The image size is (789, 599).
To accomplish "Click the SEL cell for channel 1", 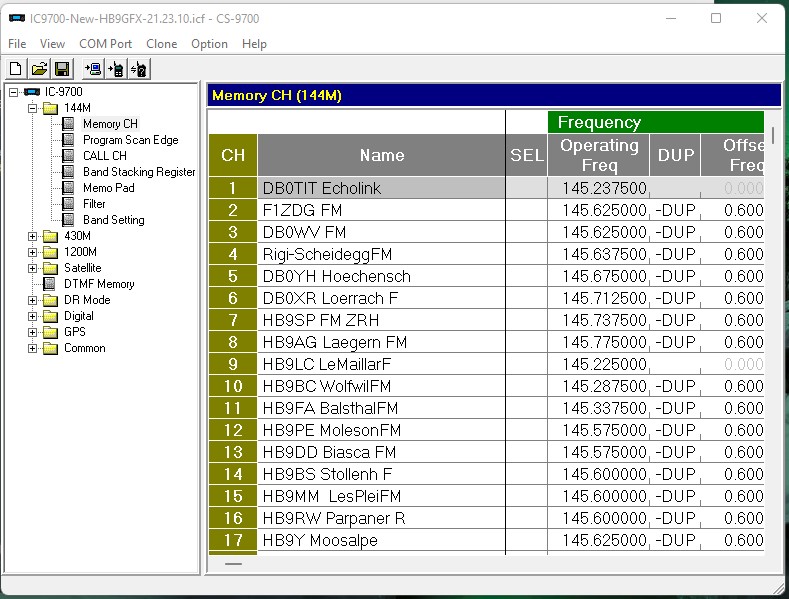I will point(526,188).
